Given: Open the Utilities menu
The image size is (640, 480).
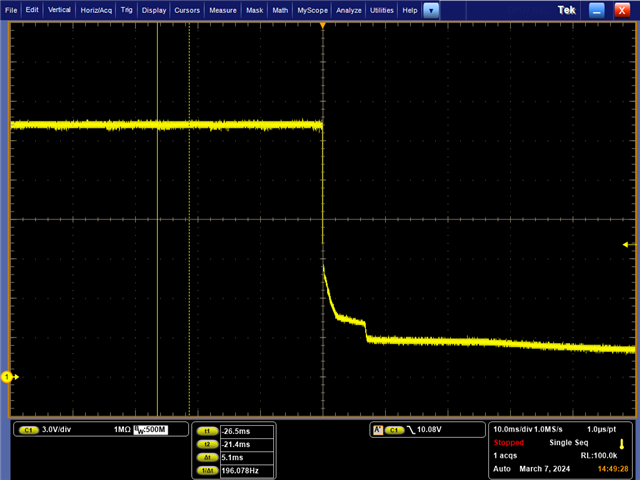Looking at the screenshot, I should (382, 10).
